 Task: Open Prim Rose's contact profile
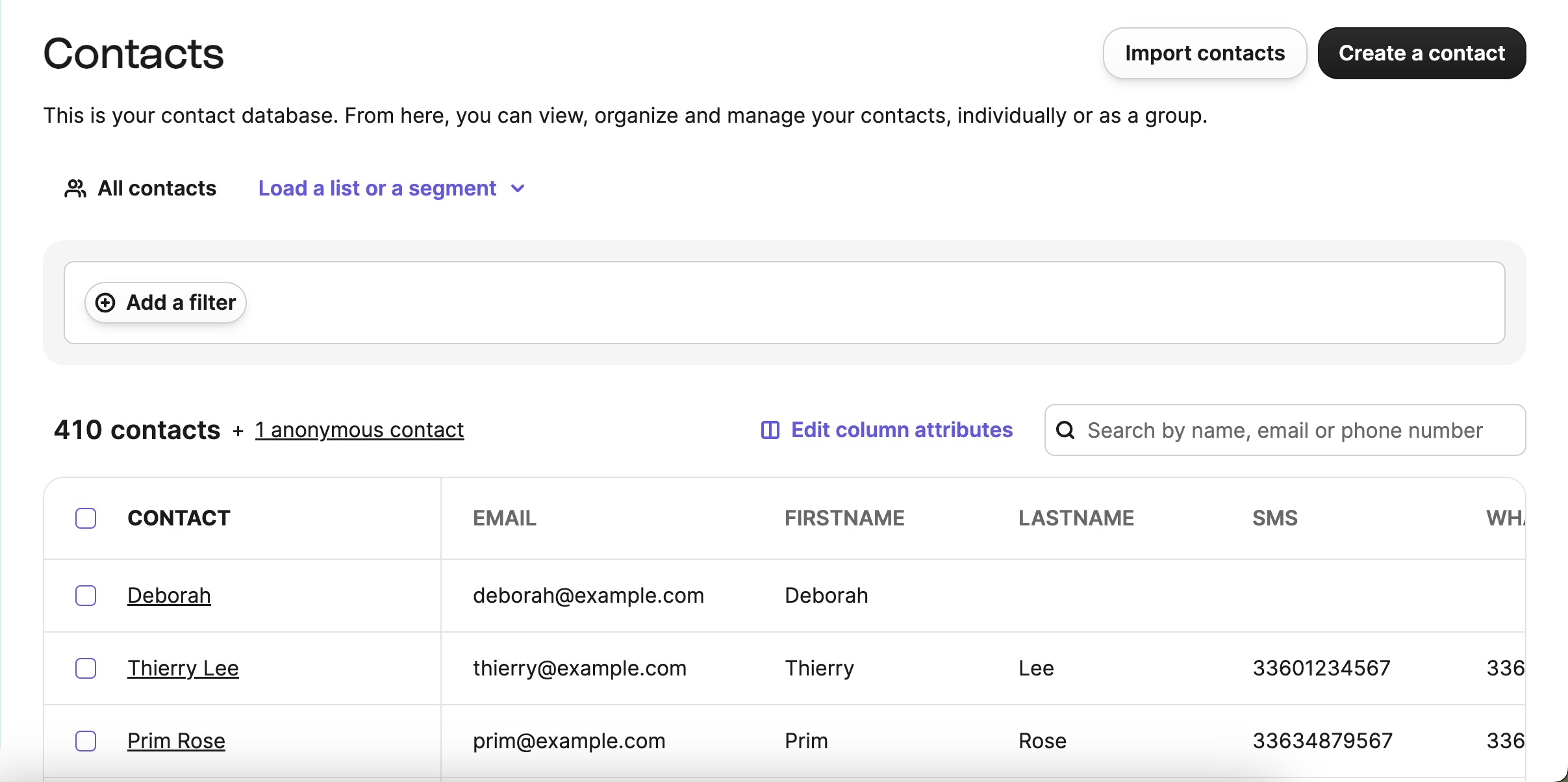pyautogui.click(x=175, y=740)
